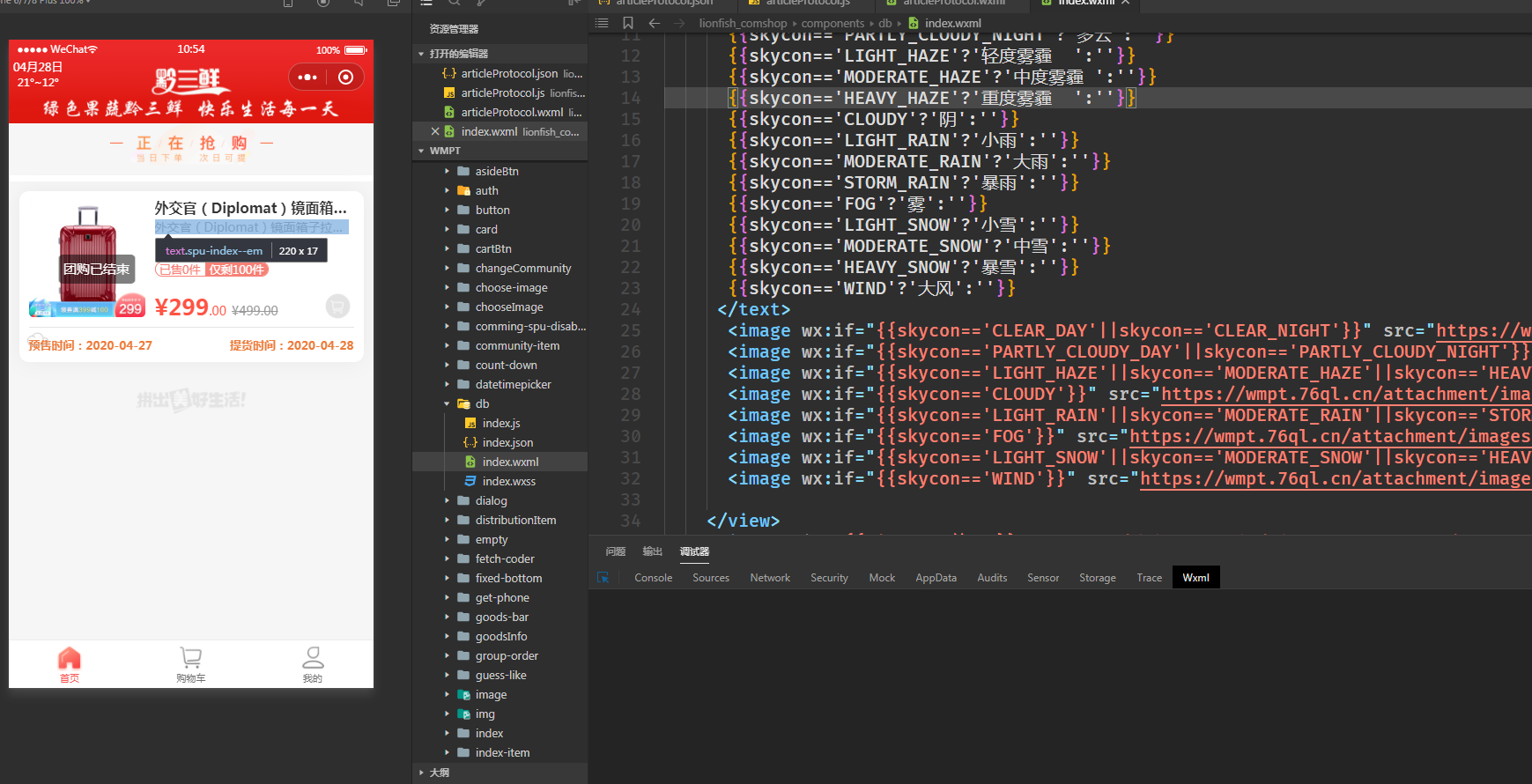Click lionfish_comshop in the breadcrumb

tap(743, 23)
